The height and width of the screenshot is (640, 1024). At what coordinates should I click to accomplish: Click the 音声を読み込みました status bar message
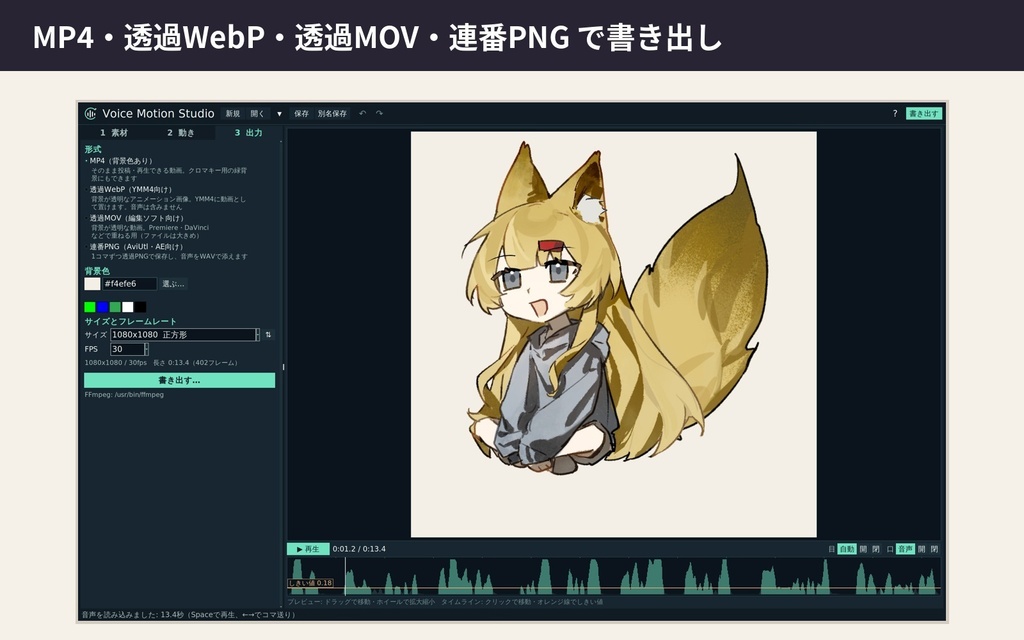click(x=188, y=615)
